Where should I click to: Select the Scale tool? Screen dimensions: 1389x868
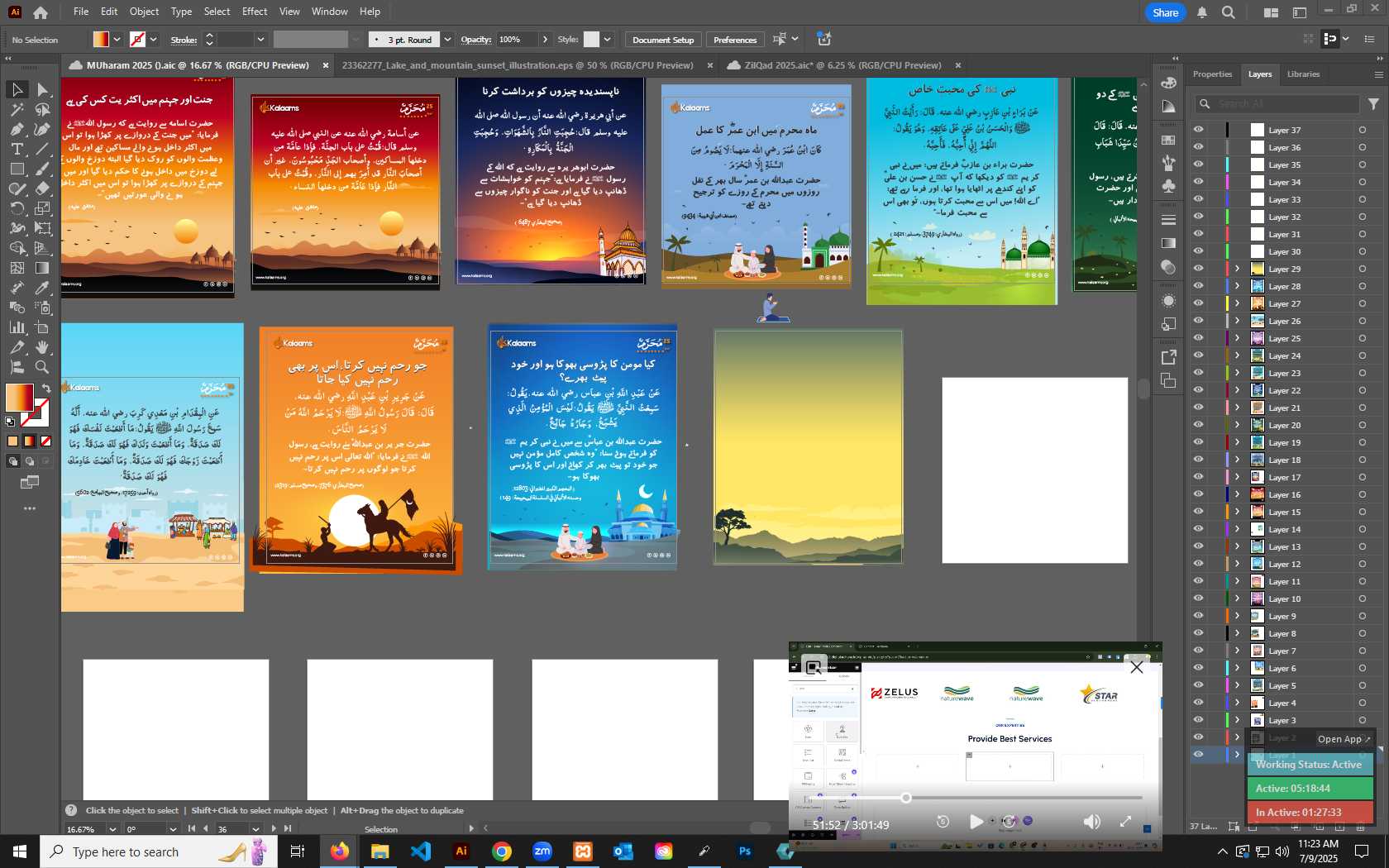[x=43, y=208]
